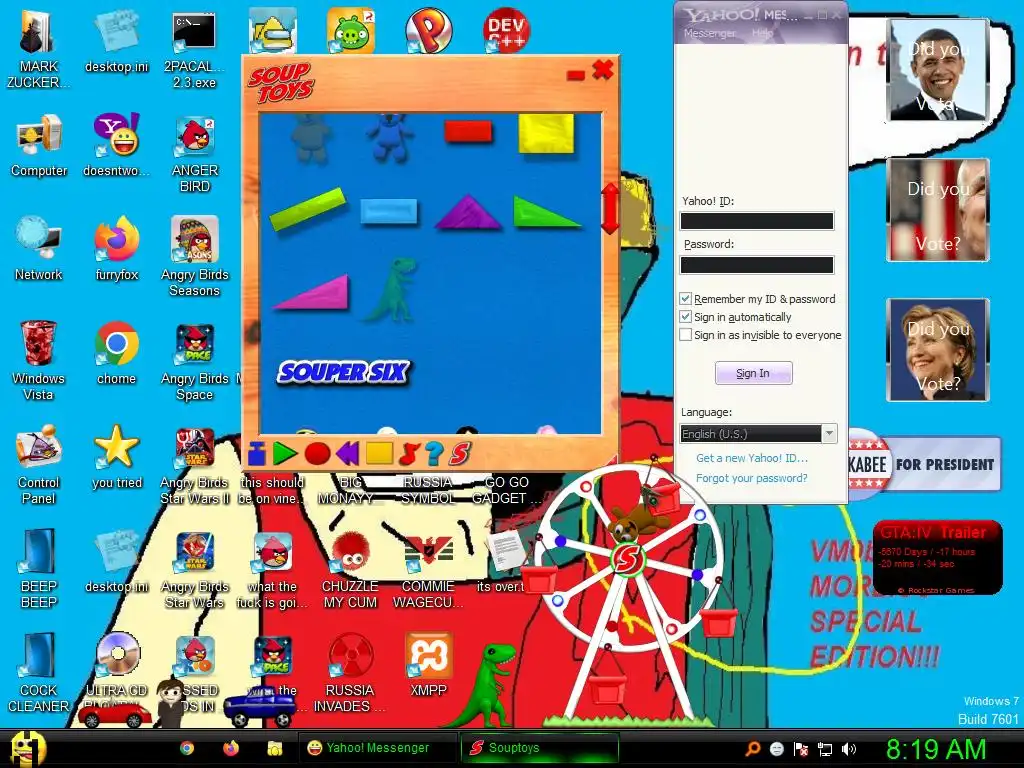Image resolution: width=1024 pixels, height=768 pixels.
Task: Open the Language dropdown
Action: pyautogui.click(x=758, y=434)
